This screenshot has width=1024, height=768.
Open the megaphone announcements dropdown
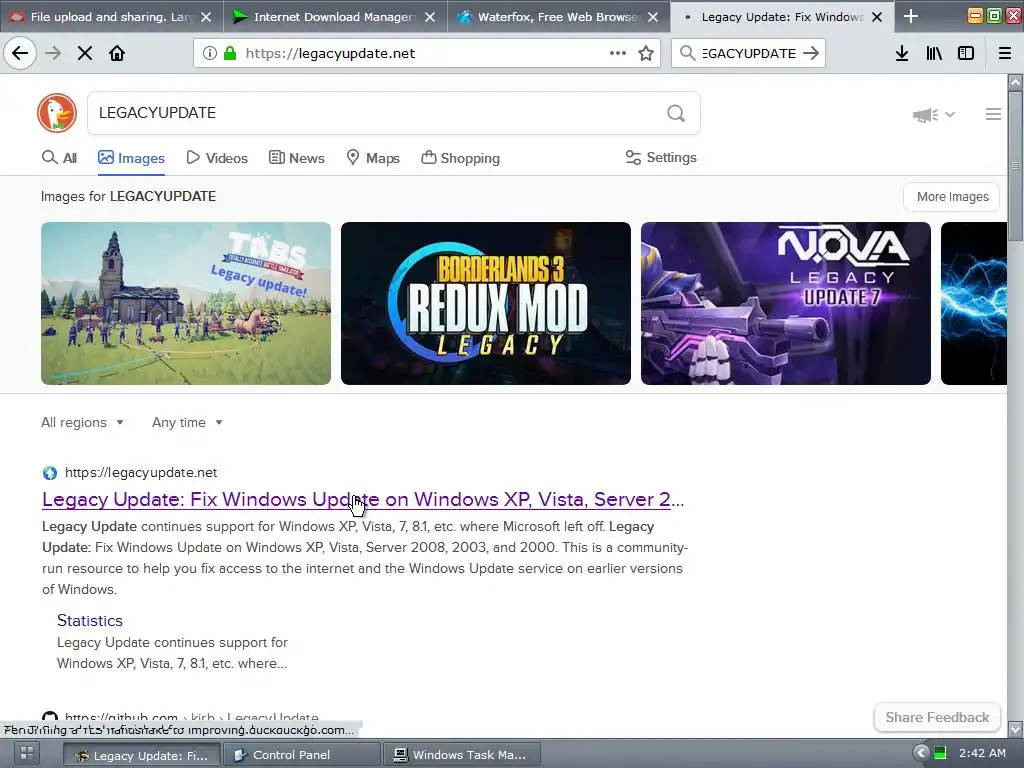(934, 115)
